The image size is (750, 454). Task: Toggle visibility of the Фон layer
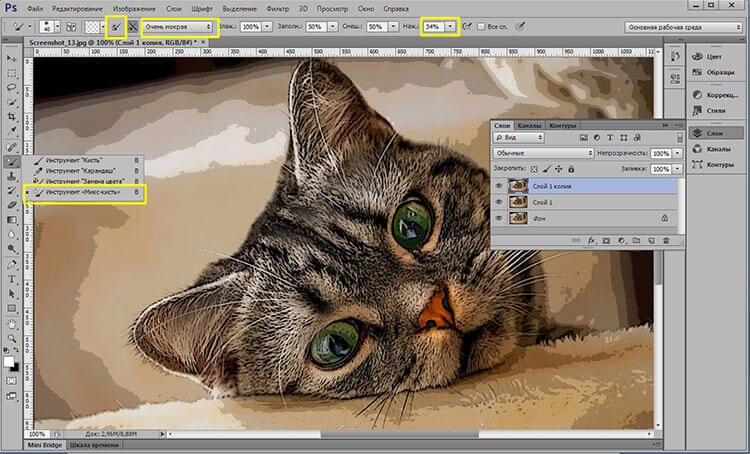[x=500, y=217]
